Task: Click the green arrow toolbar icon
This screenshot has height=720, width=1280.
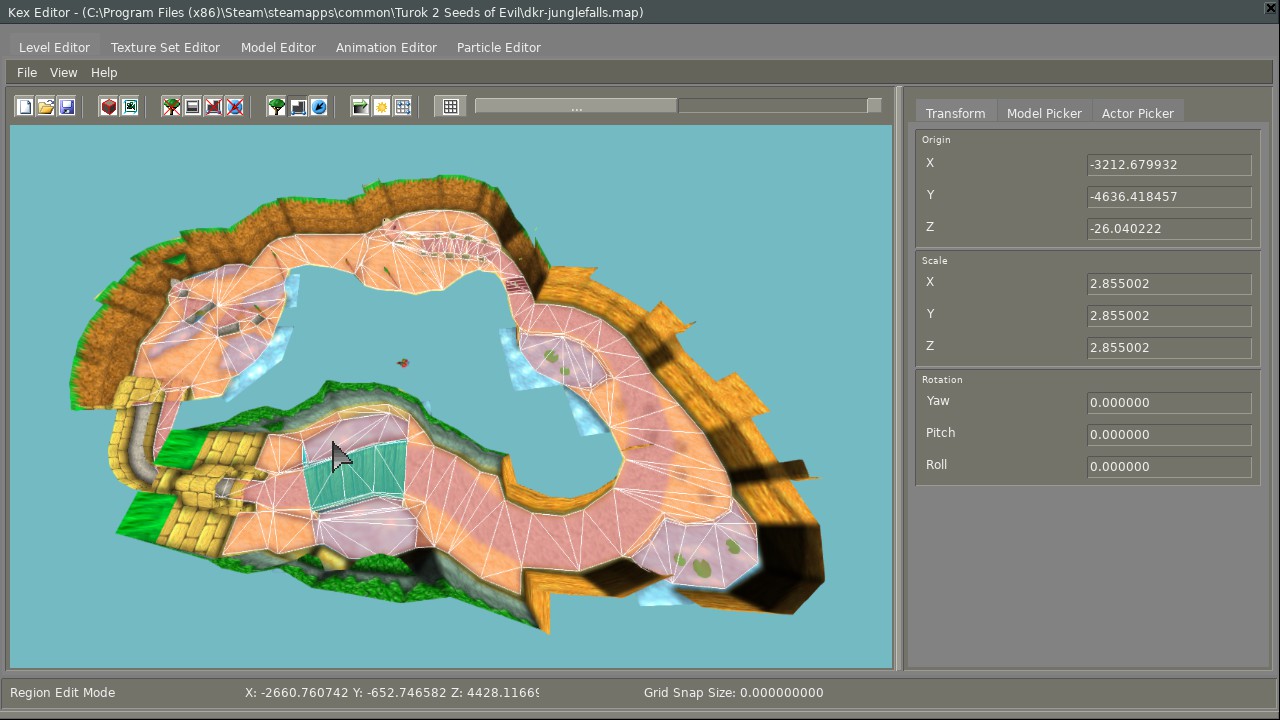Action: point(361,107)
